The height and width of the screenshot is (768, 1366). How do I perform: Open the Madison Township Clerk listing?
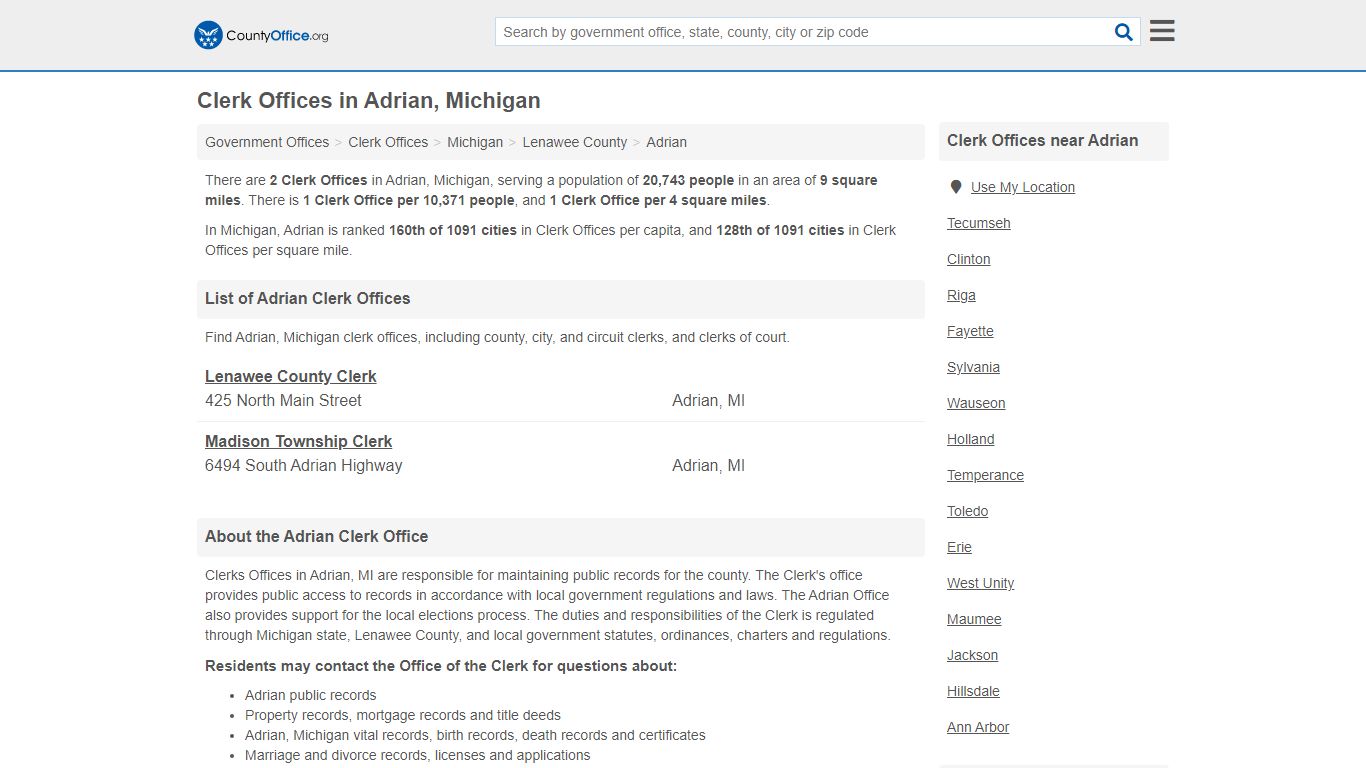[x=298, y=441]
